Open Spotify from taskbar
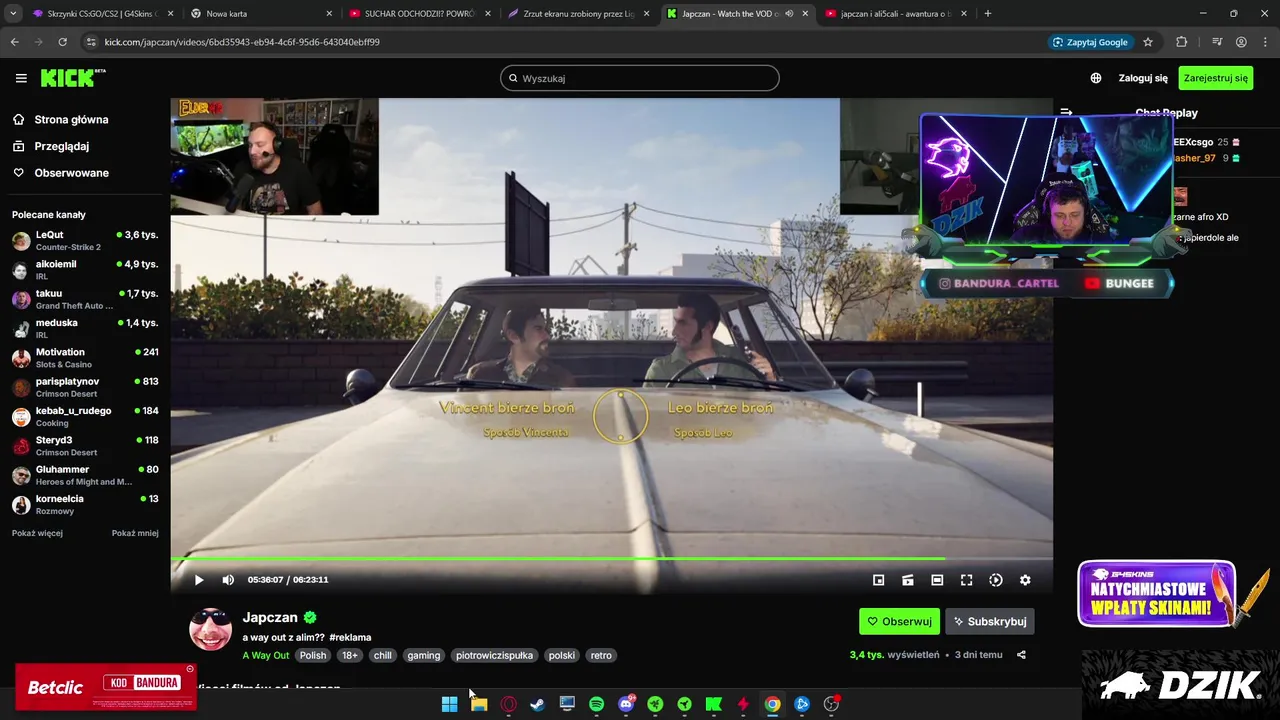The image size is (1280, 720). pos(596,704)
